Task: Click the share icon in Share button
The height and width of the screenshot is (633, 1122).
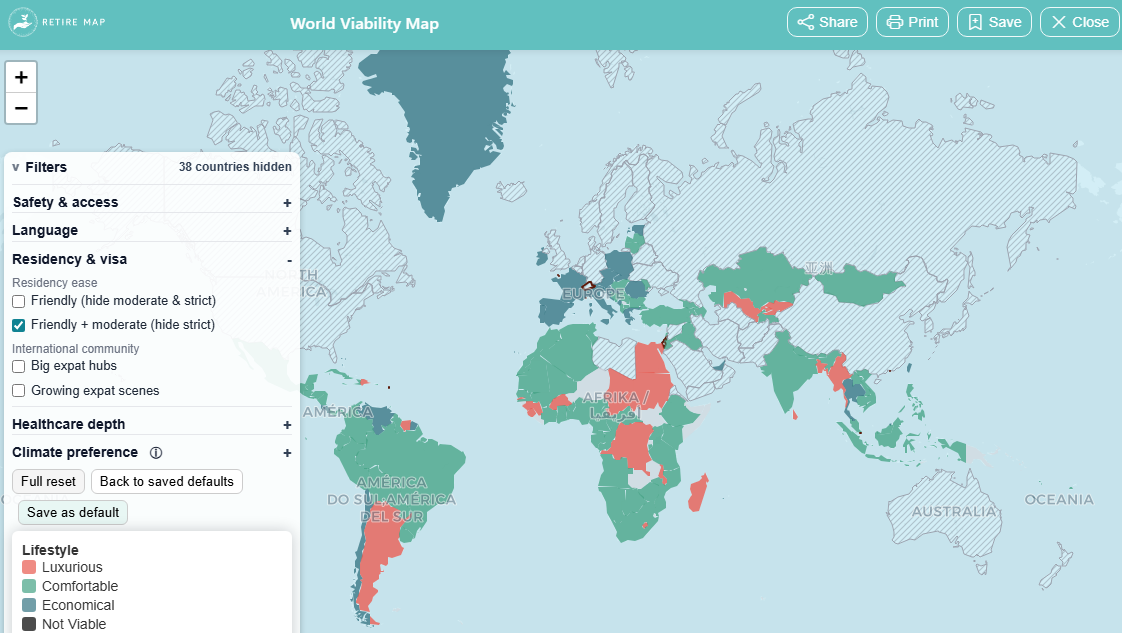Action: click(x=806, y=22)
